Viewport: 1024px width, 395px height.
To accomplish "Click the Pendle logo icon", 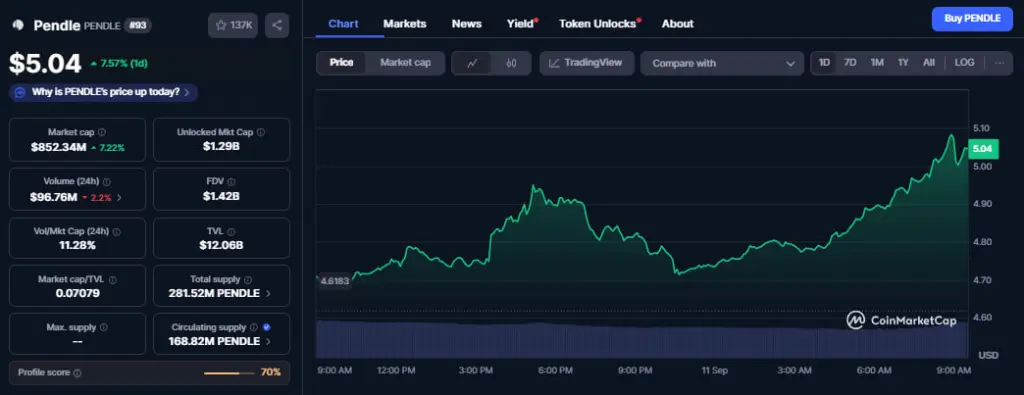I will tap(18, 25).
